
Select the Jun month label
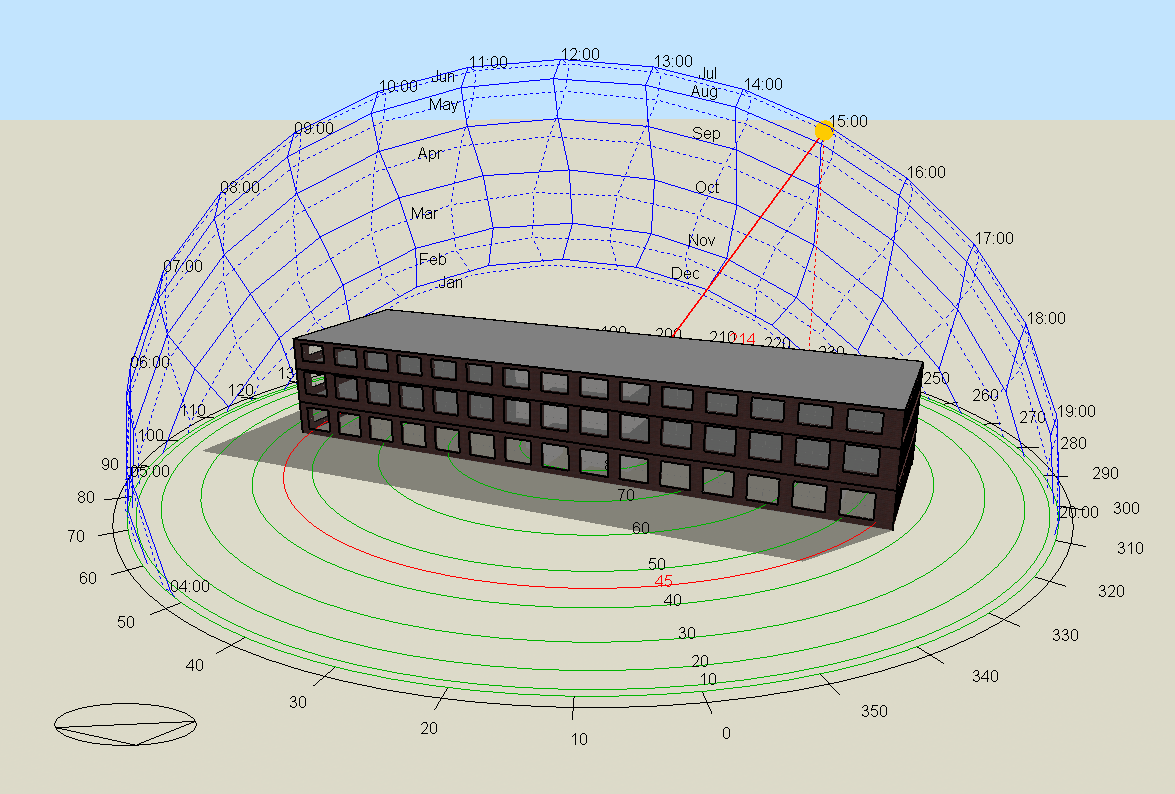coord(444,77)
